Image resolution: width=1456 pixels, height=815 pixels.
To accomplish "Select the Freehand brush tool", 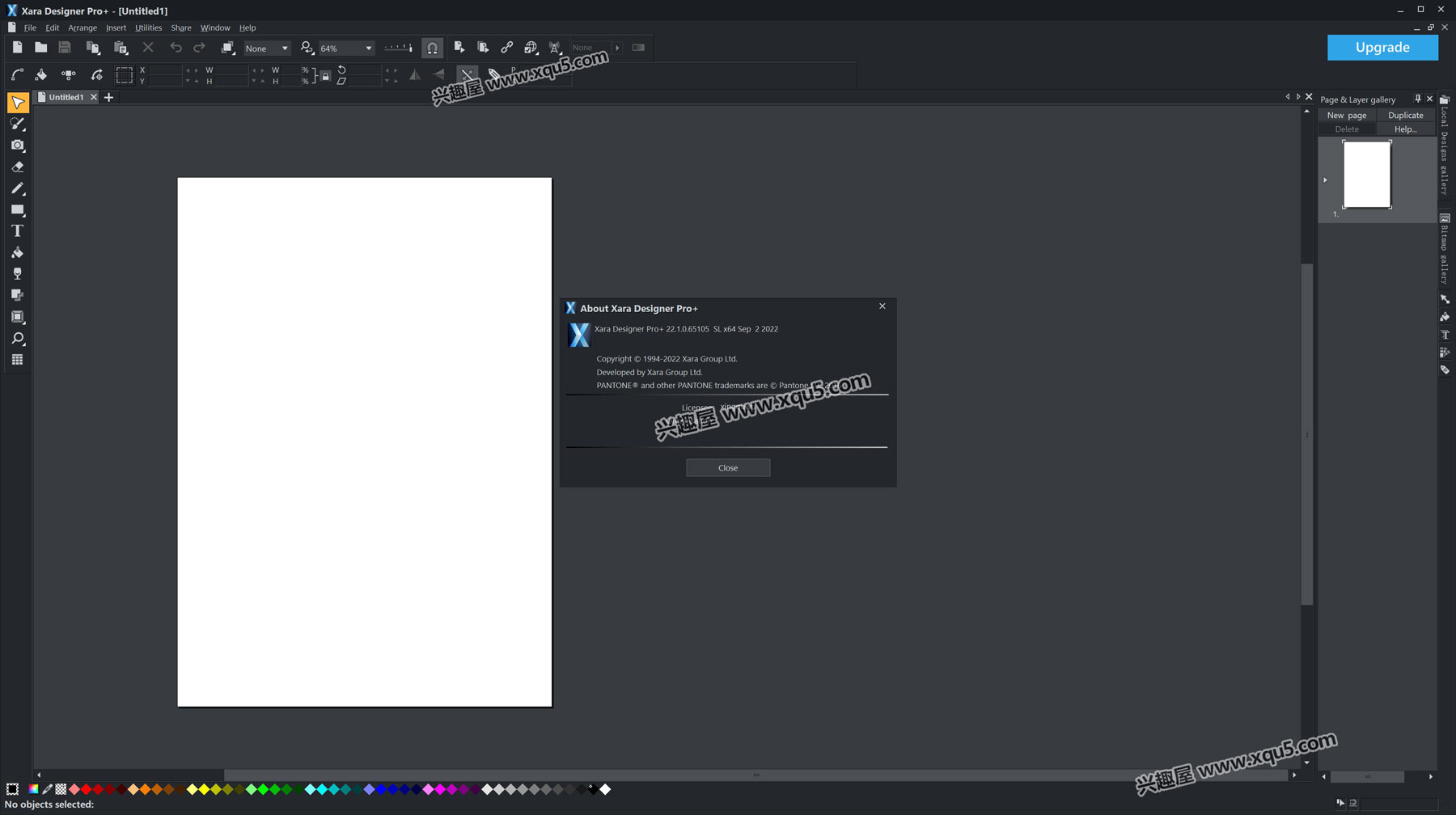I will (x=18, y=124).
